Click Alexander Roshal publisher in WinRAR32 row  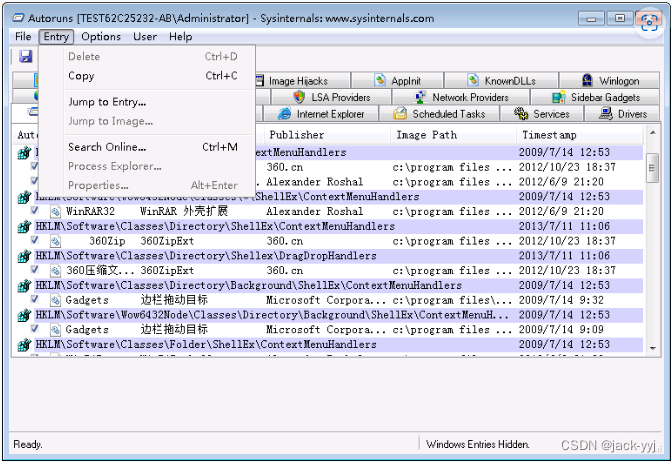pyautogui.click(x=315, y=211)
